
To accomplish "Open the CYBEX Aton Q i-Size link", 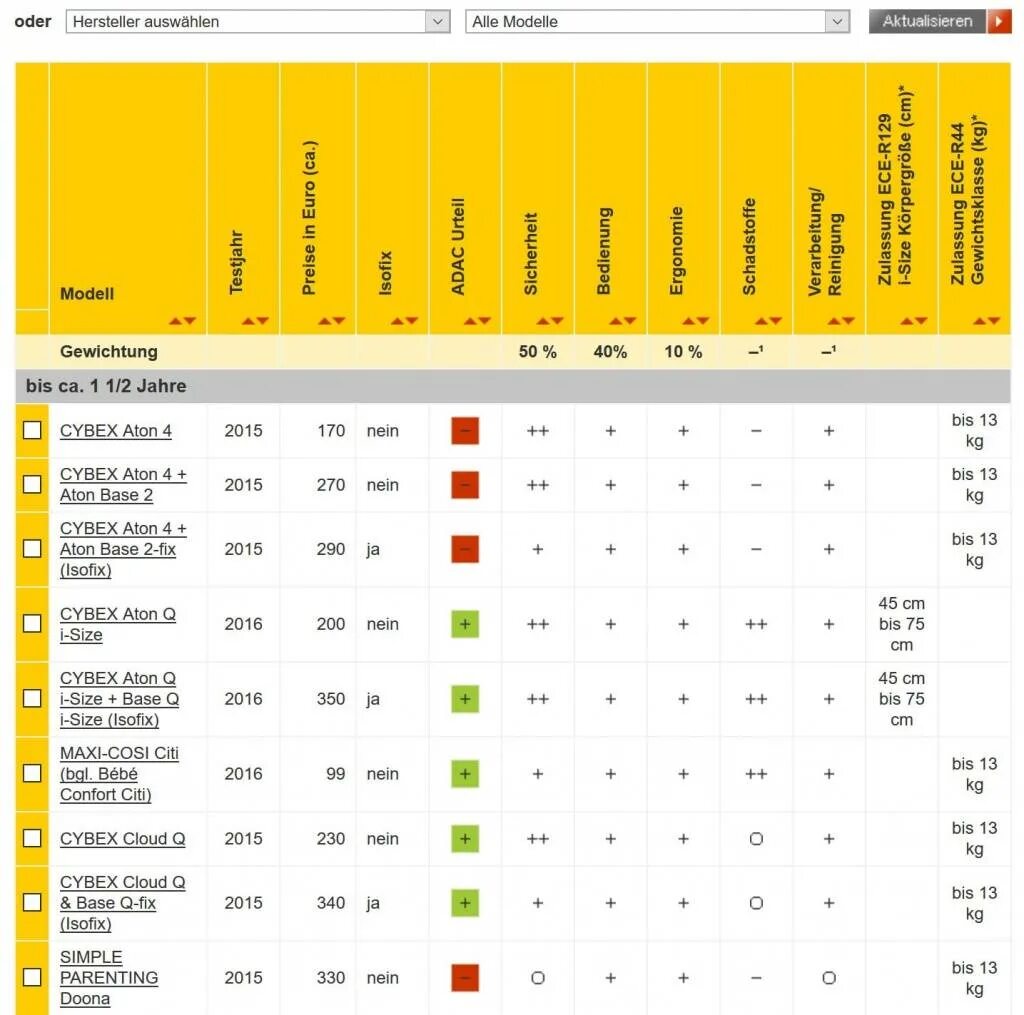I will tap(118, 624).
